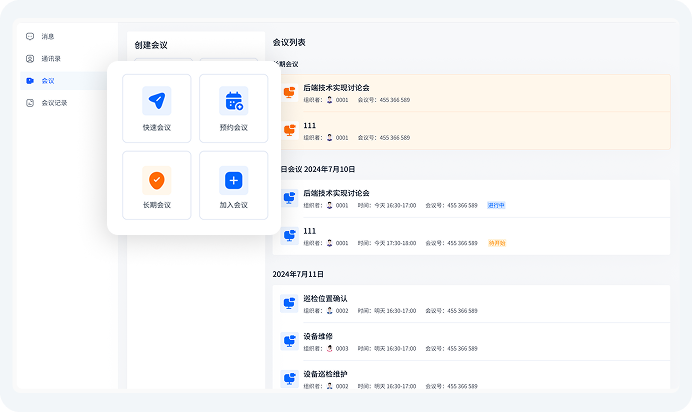Screen dimensions: 692x412
Task: Click organizer avatar in long-term 111 row
Action: click(329, 138)
